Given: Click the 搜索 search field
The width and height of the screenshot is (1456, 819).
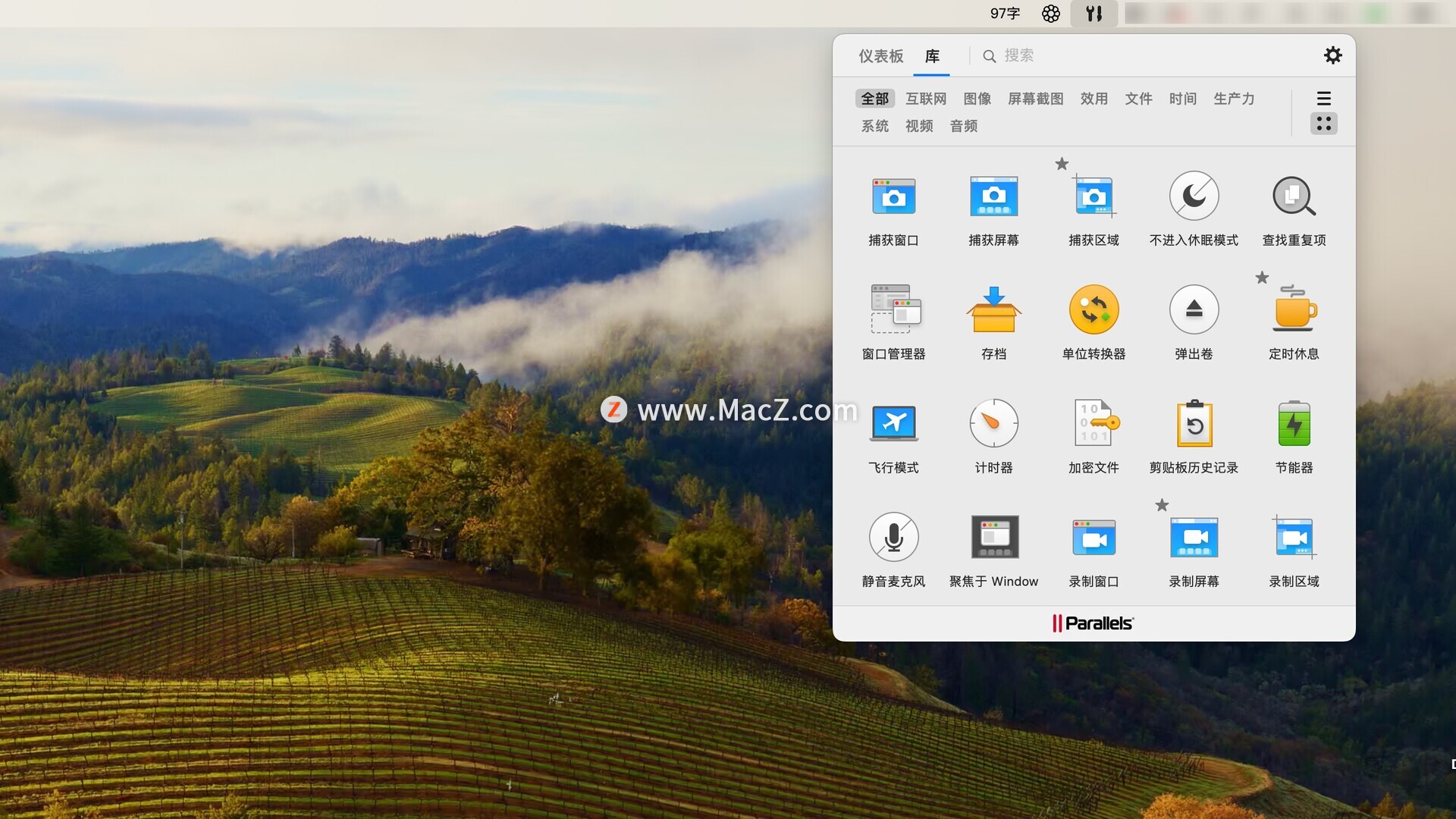Looking at the screenshot, I should pyautogui.click(x=1145, y=55).
